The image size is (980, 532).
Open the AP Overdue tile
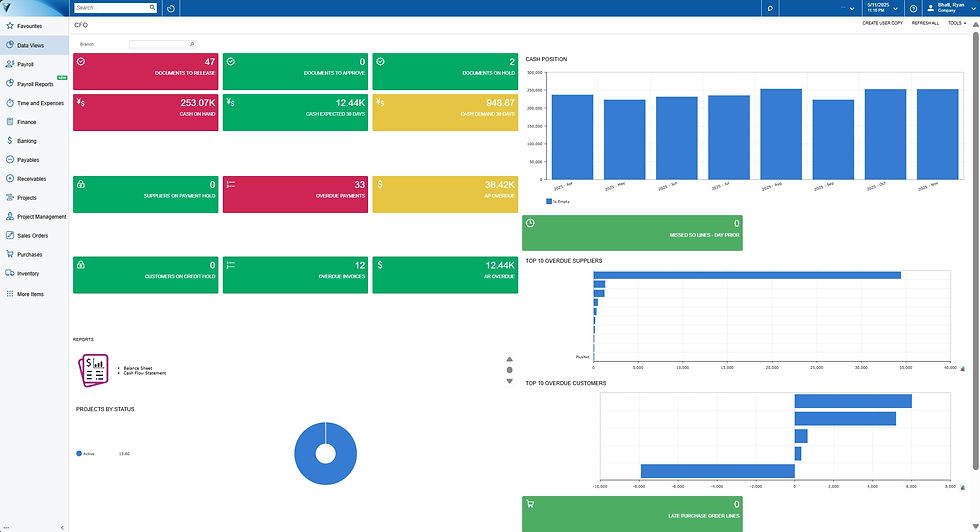(445, 194)
